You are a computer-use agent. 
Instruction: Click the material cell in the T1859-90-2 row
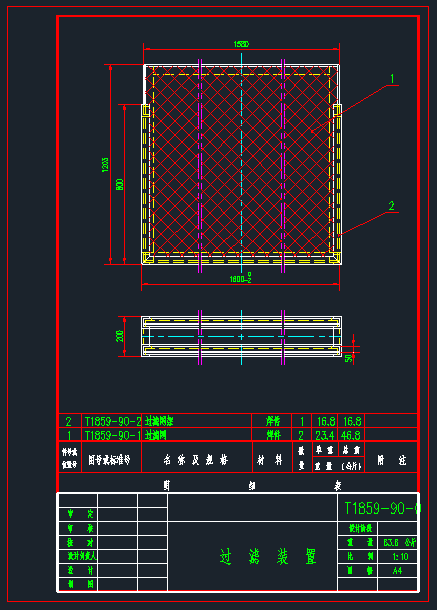click(273, 421)
